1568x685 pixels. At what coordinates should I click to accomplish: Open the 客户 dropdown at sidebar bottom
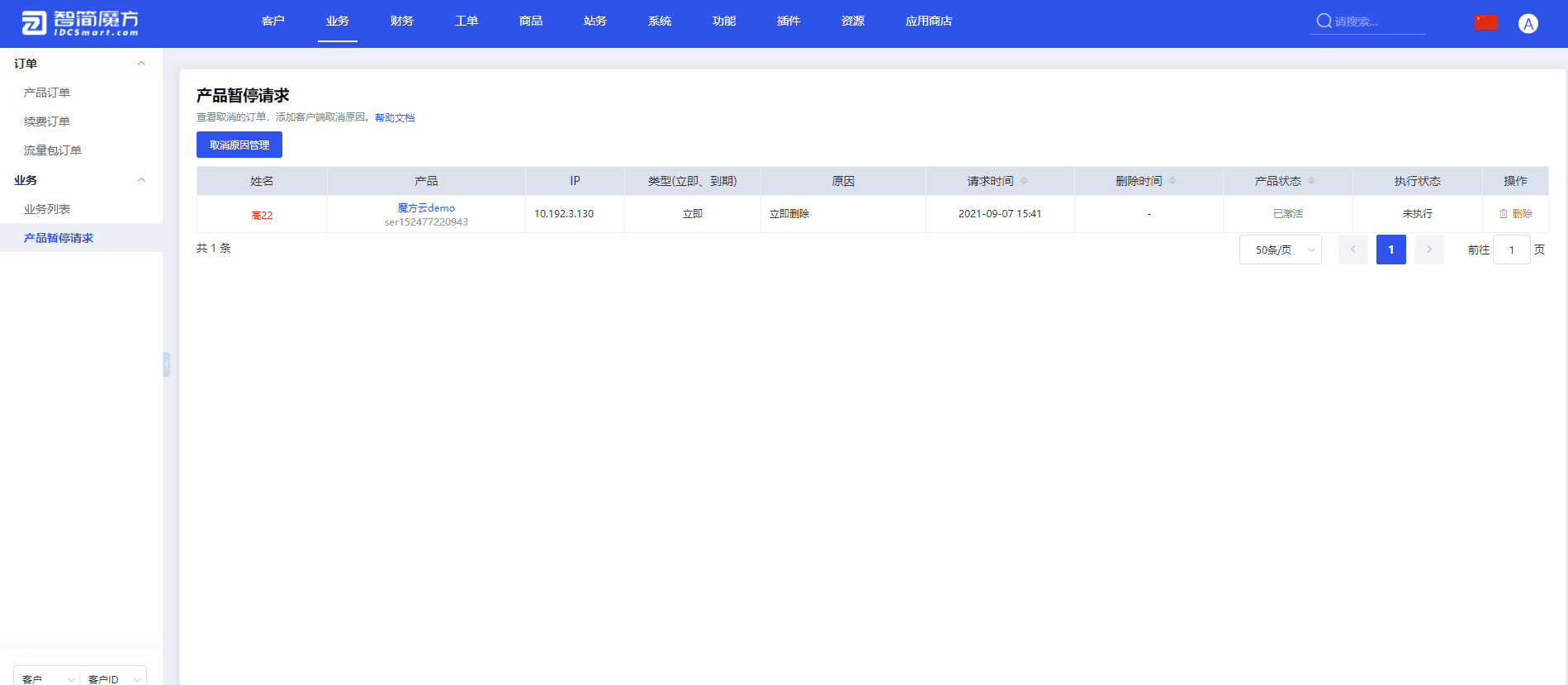coord(47,678)
